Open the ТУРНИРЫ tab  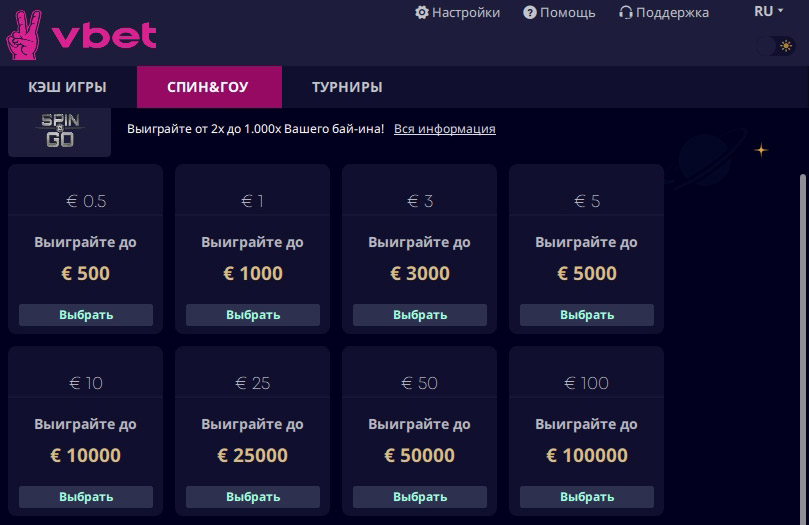[x=347, y=87]
